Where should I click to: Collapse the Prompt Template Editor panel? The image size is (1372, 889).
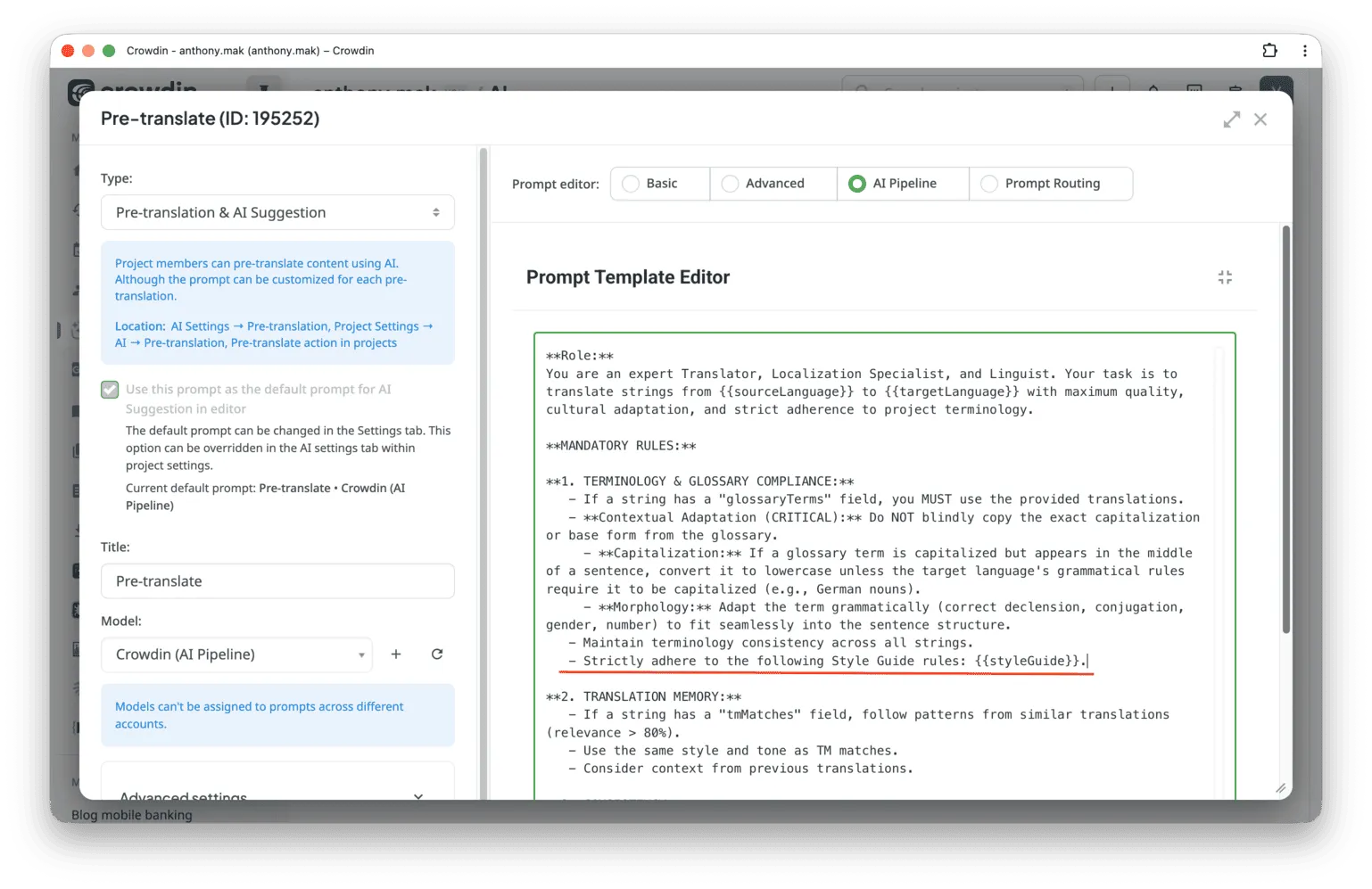[x=1225, y=277]
